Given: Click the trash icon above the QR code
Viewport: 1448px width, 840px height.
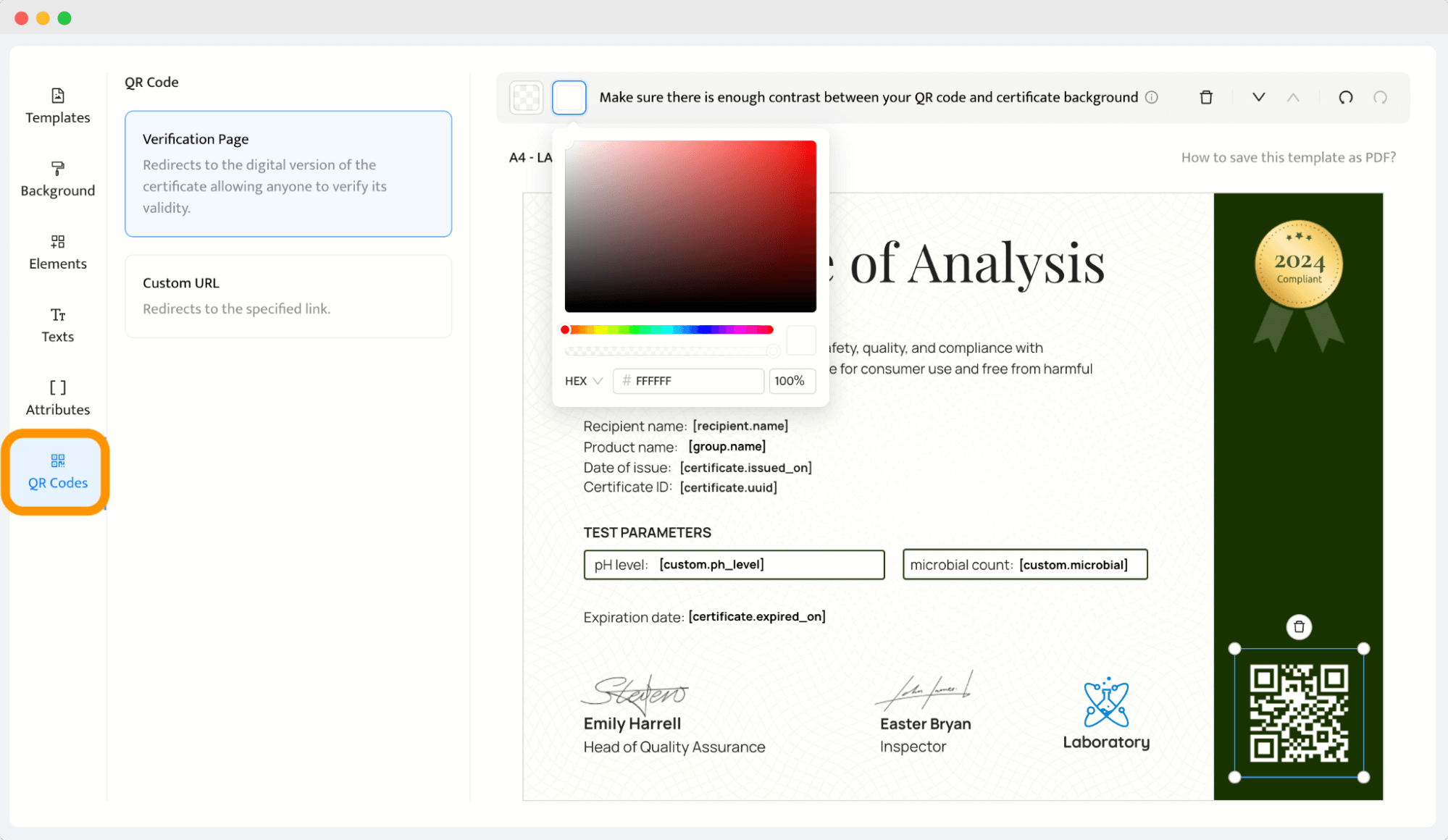Looking at the screenshot, I should [1299, 627].
